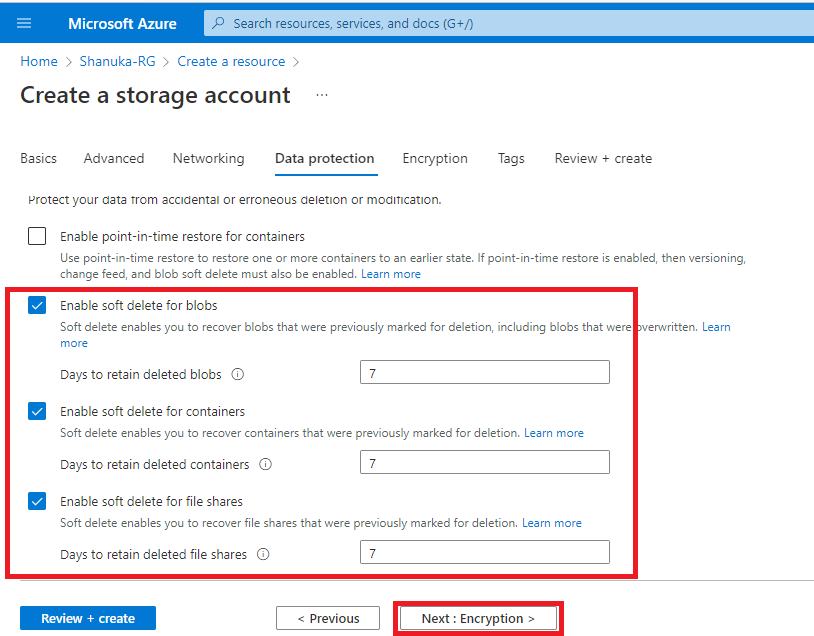The width and height of the screenshot is (814, 636).
Task: Click the Azure search resources box
Action: (500, 22)
